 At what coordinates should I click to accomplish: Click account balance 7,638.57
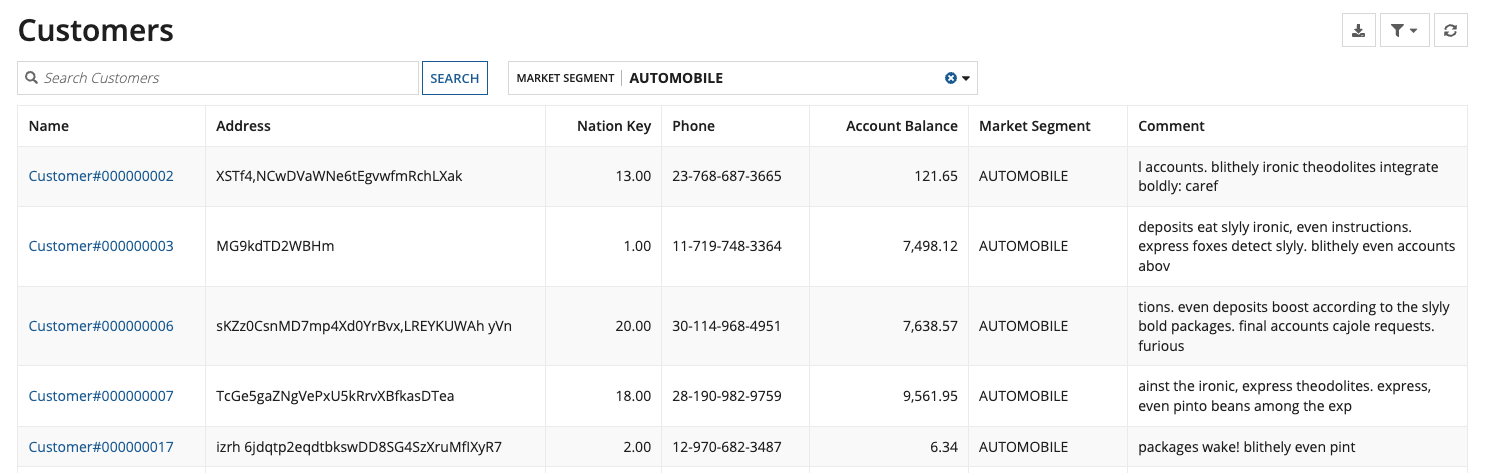point(930,326)
